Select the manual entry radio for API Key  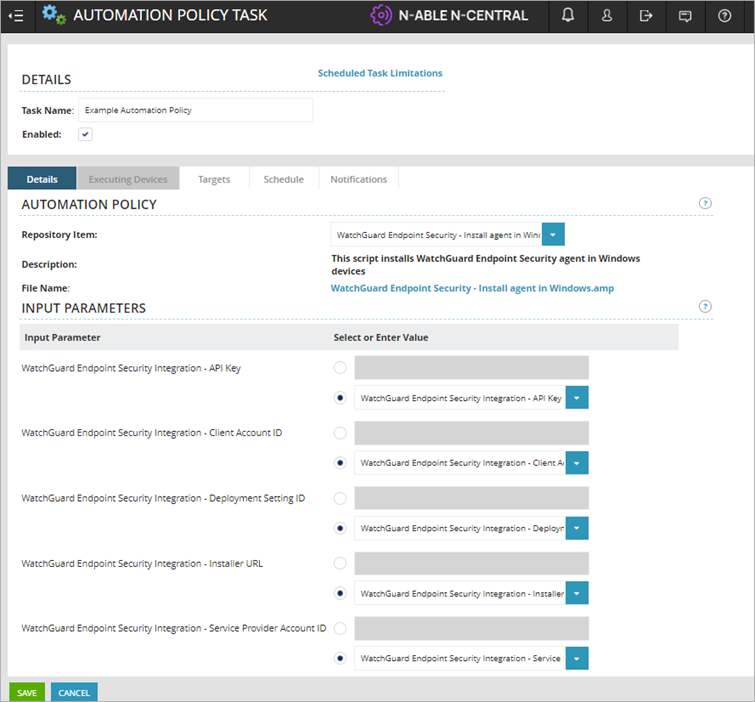pos(340,368)
